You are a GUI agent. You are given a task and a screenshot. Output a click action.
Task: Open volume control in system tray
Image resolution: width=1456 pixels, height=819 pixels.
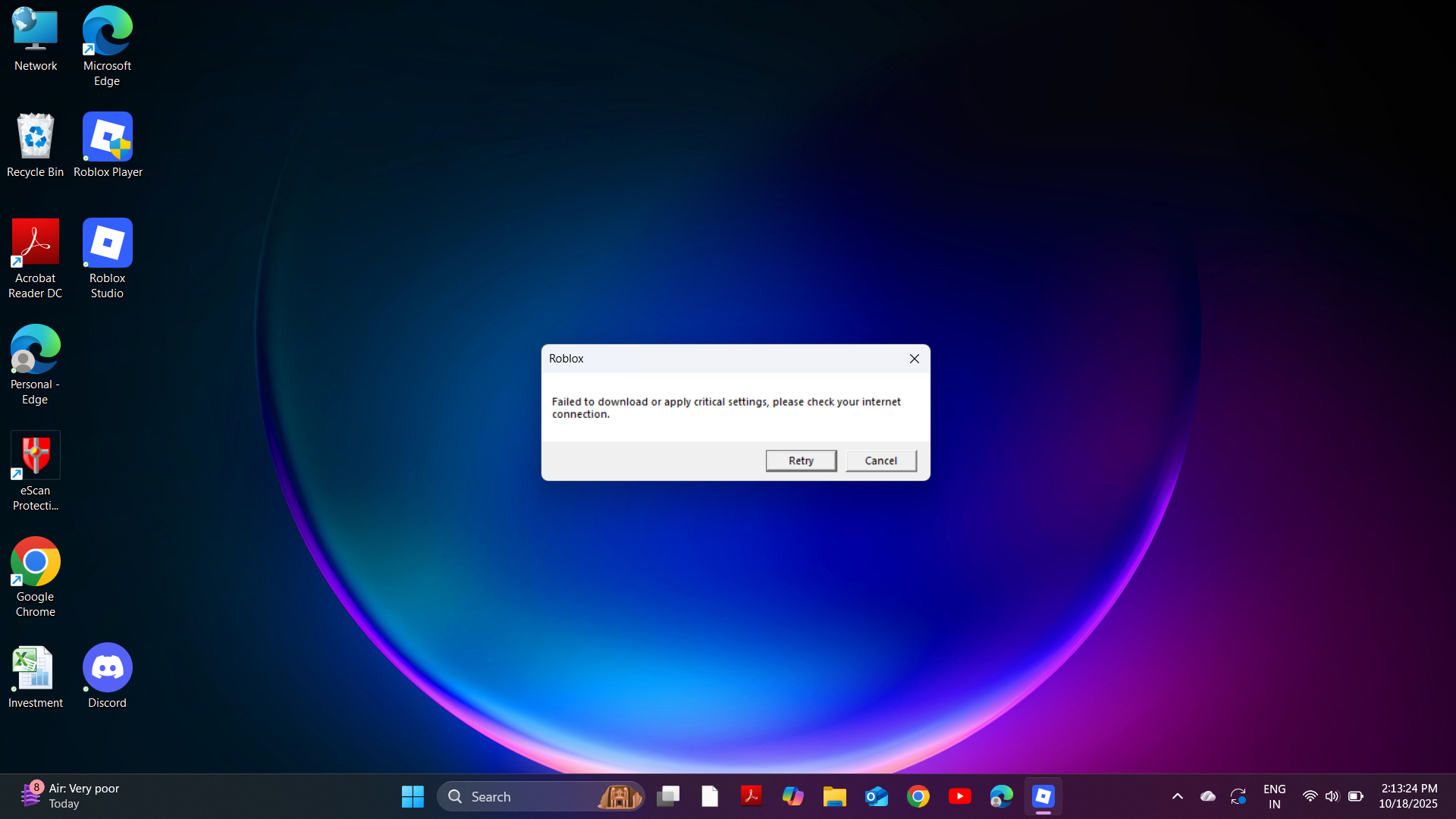point(1332,796)
